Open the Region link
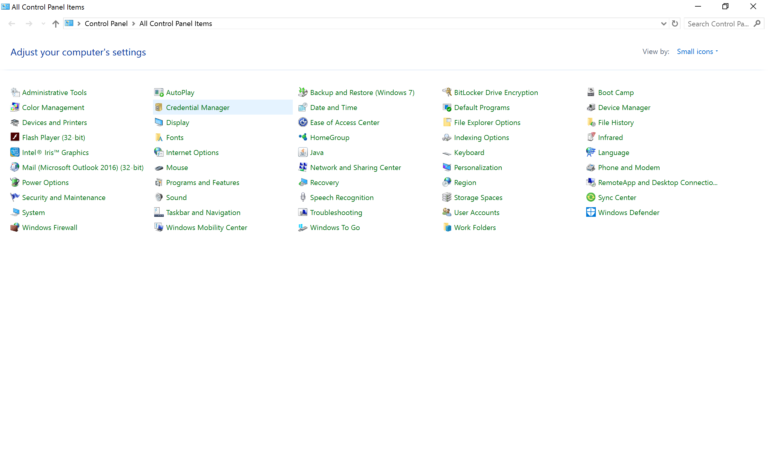The height and width of the screenshot is (456, 768). click(x=465, y=183)
